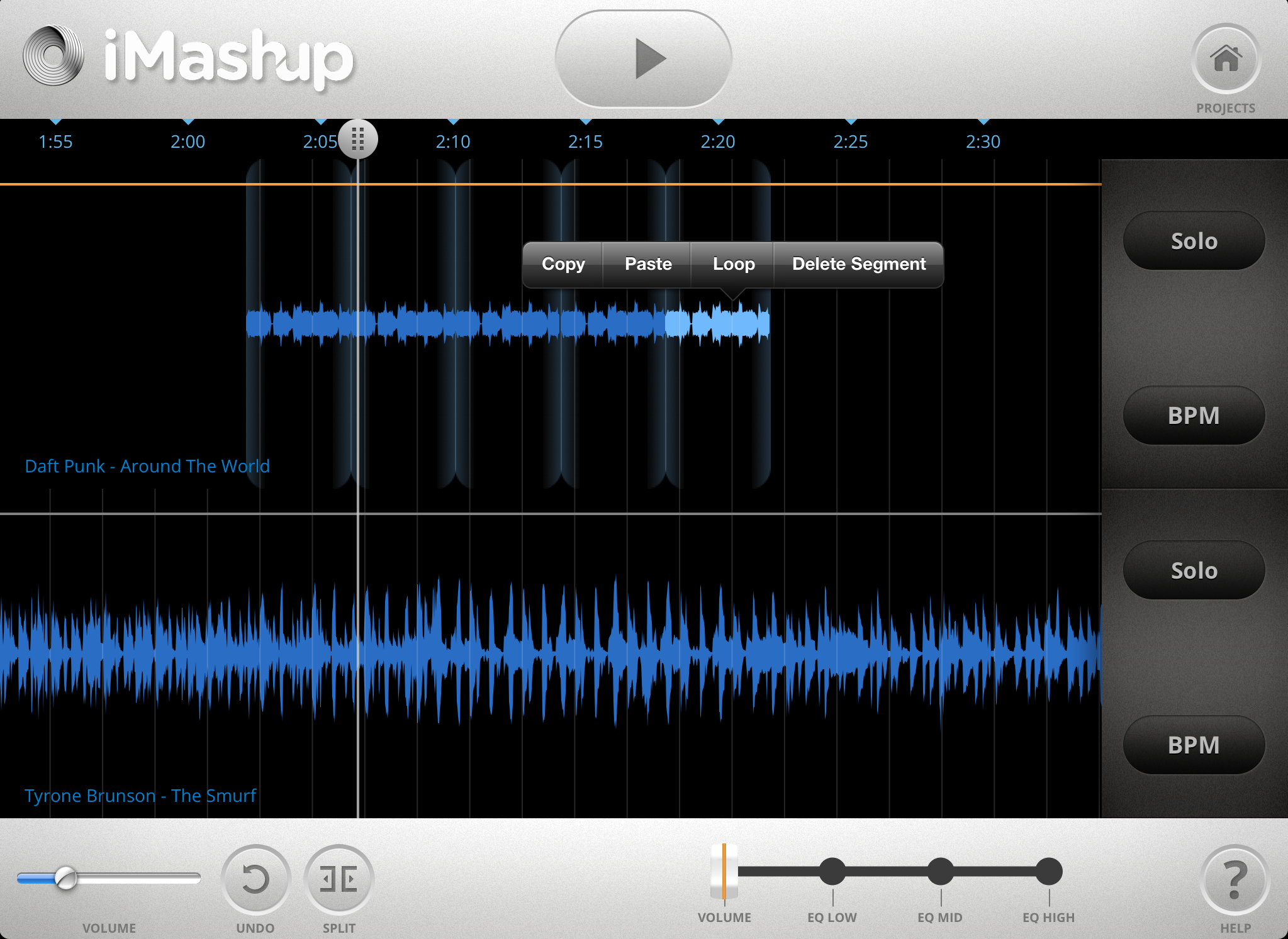Select the highlighted light-blue waveform segment
This screenshot has height=939, width=1288.
pos(717,324)
